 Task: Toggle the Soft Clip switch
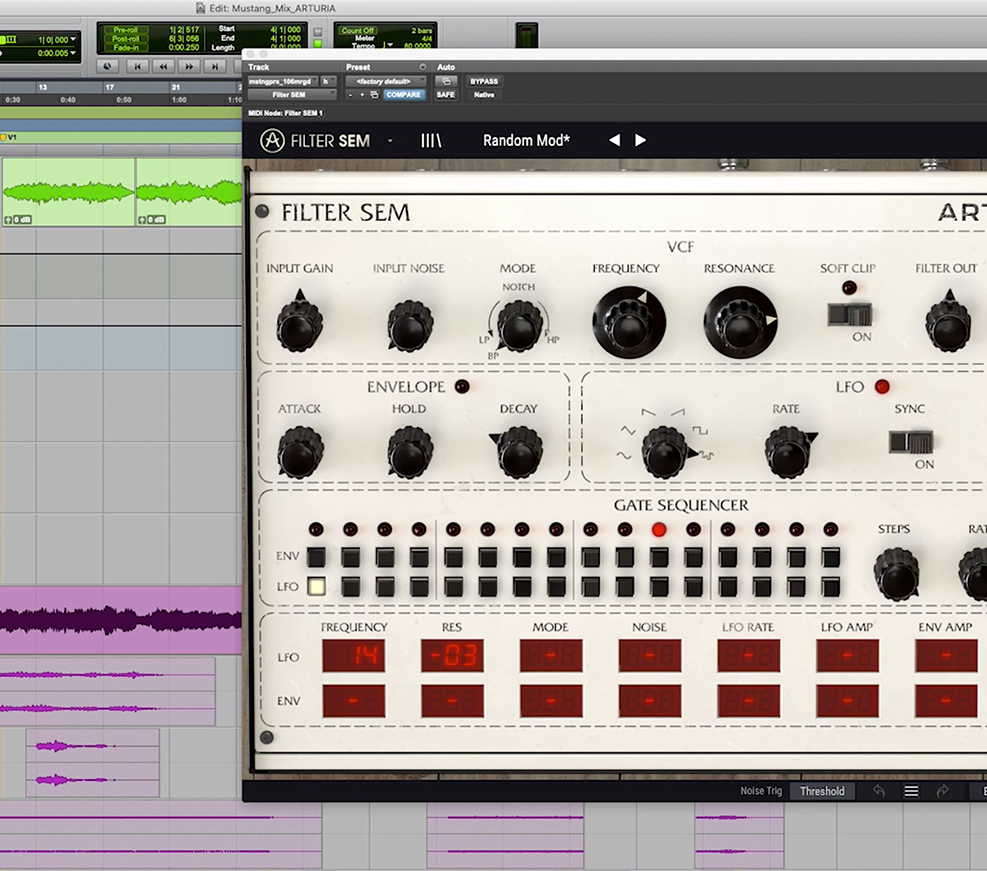849,315
